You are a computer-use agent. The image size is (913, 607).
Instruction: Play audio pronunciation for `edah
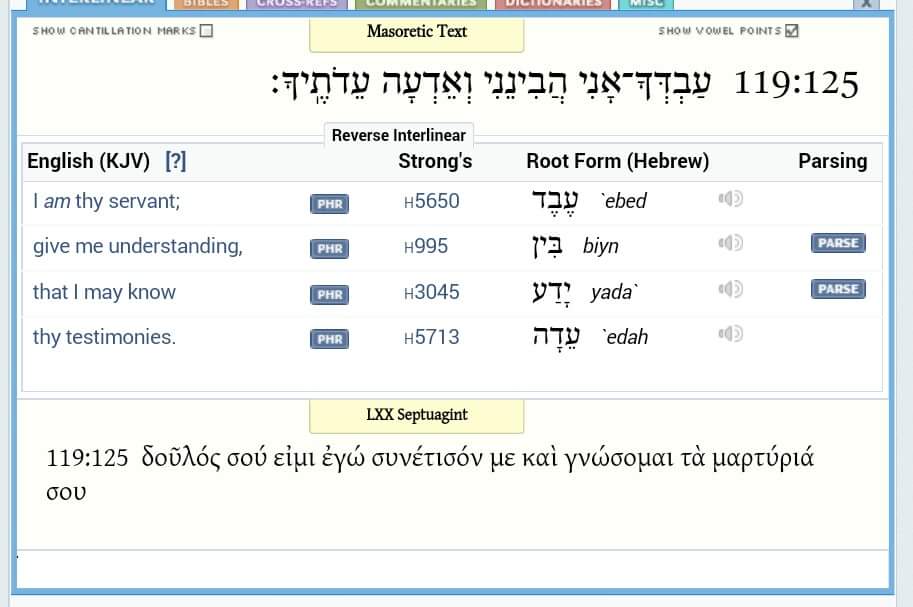[x=730, y=333]
